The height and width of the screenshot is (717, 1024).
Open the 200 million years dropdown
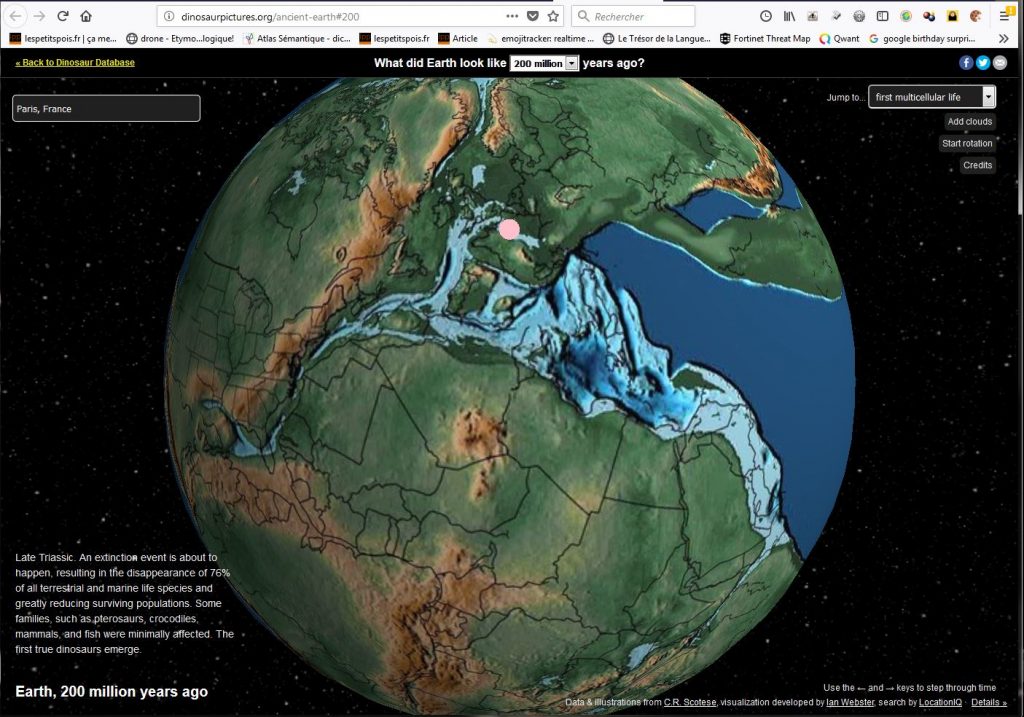(544, 63)
